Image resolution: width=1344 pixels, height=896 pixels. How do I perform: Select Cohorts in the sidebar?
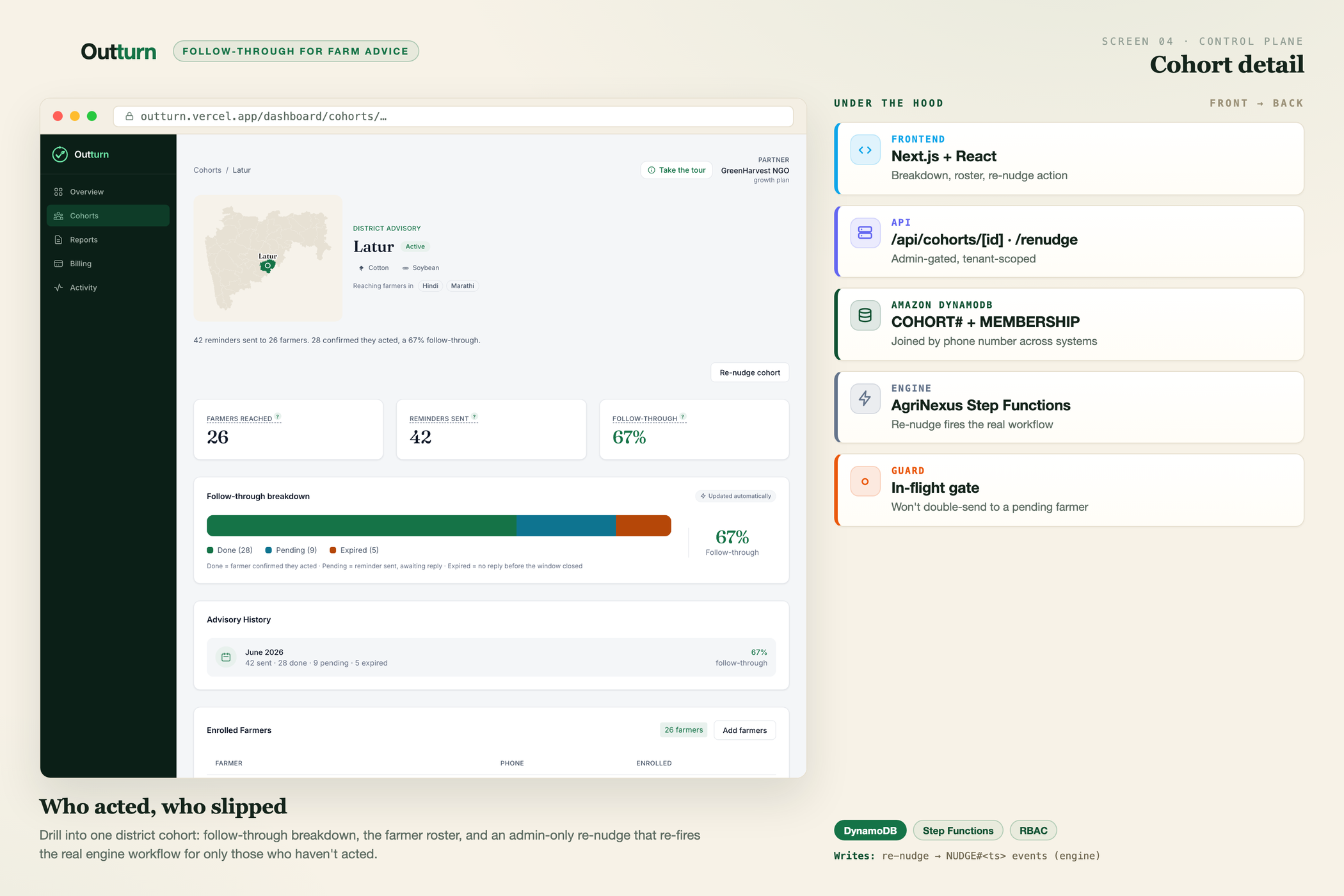click(x=108, y=216)
